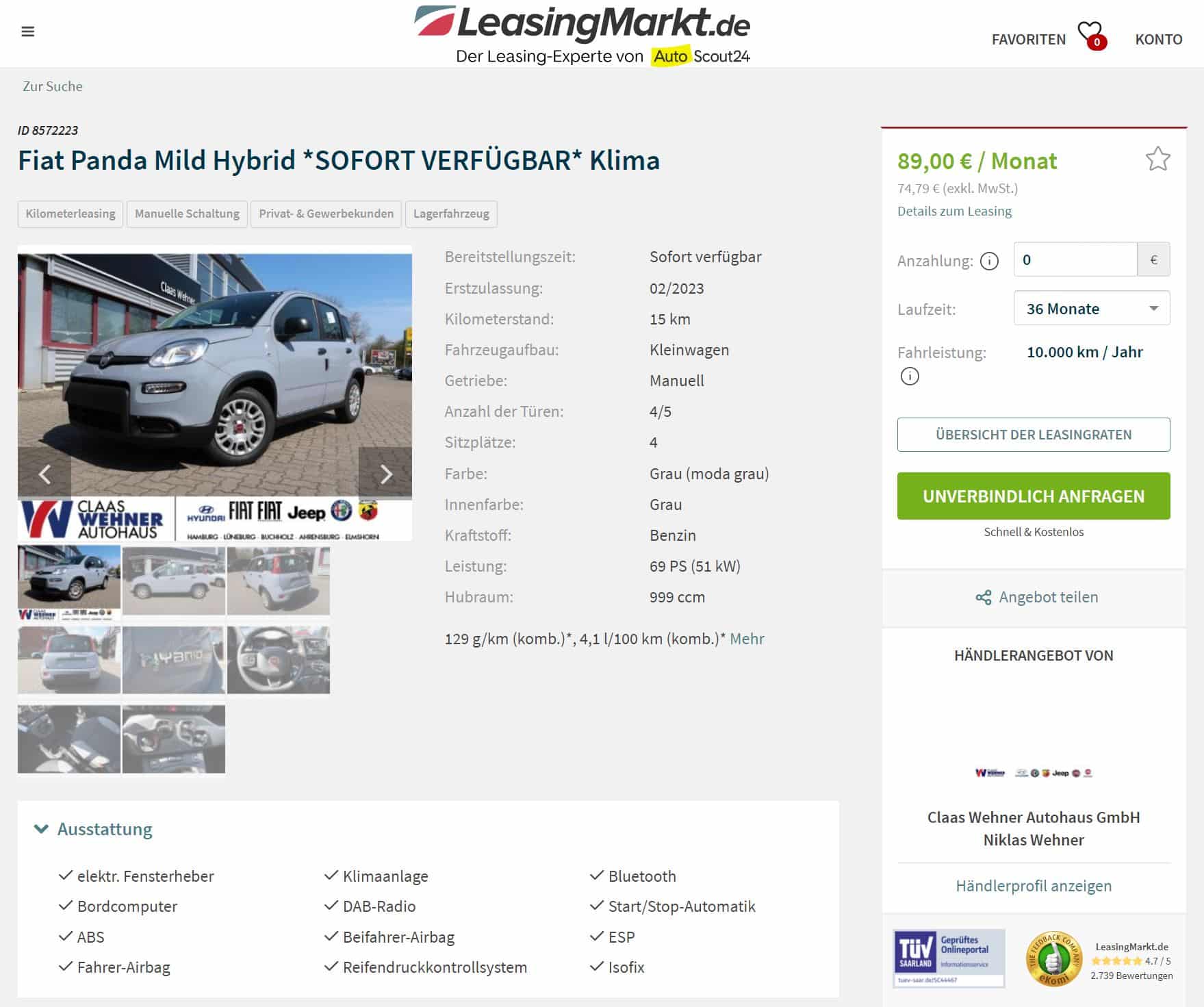Expand emissions details via Mehr

[747, 639]
